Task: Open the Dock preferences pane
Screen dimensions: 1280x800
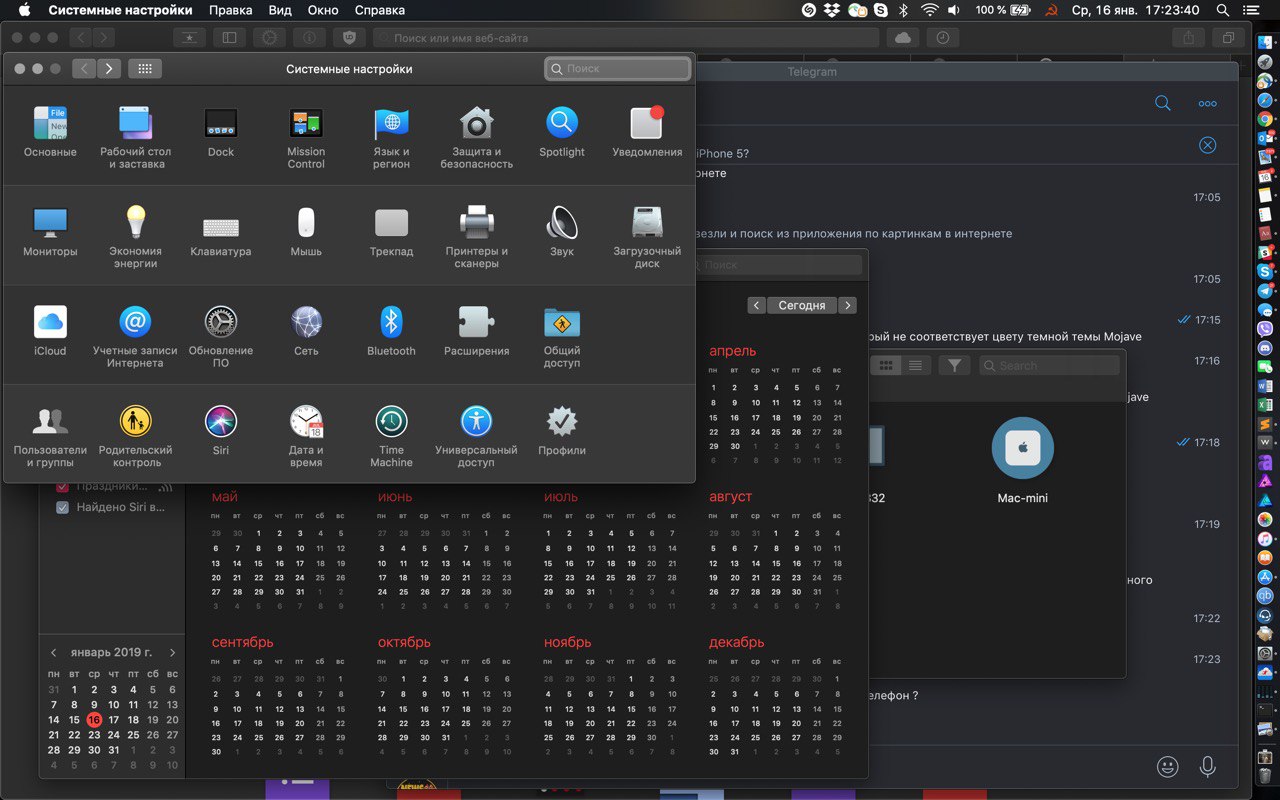Action: (x=221, y=133)
